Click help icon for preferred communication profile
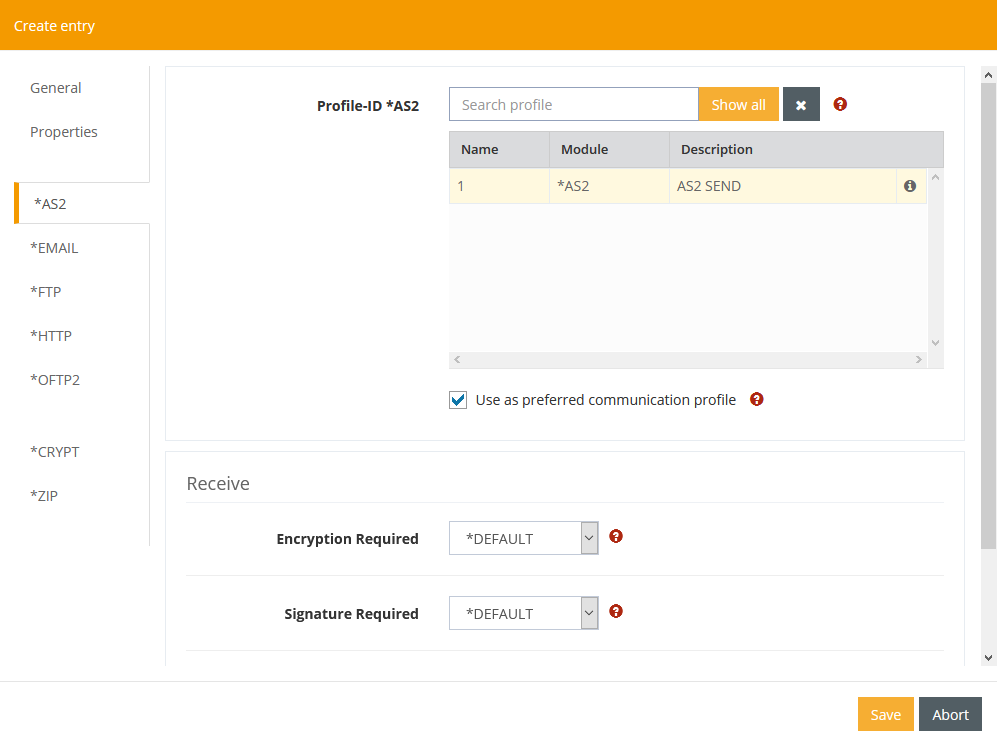The width and height of the screenshot is (997, 746). pyautogui.click(x=757, y=399)
